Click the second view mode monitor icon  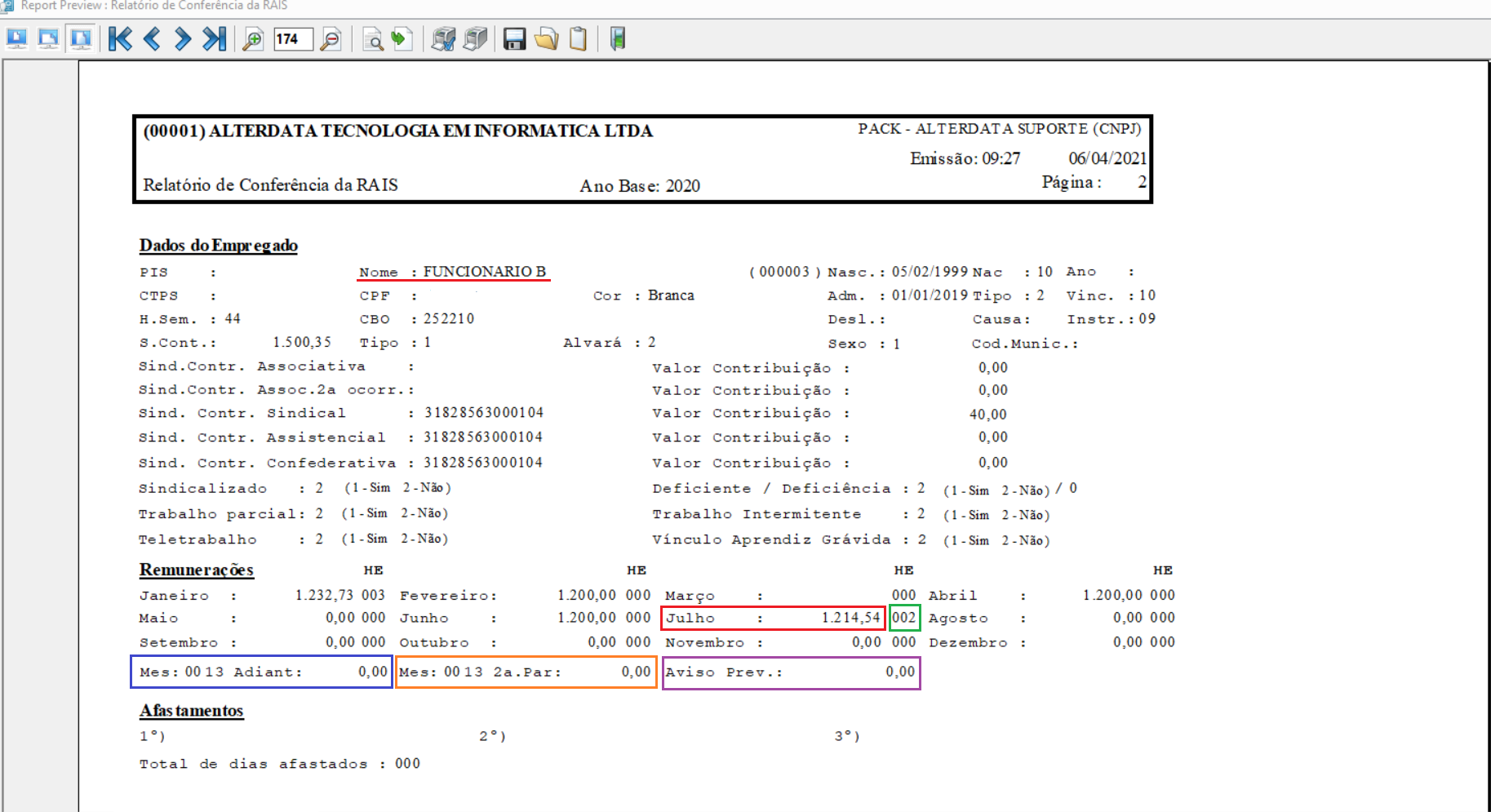(x=49, y=38)
